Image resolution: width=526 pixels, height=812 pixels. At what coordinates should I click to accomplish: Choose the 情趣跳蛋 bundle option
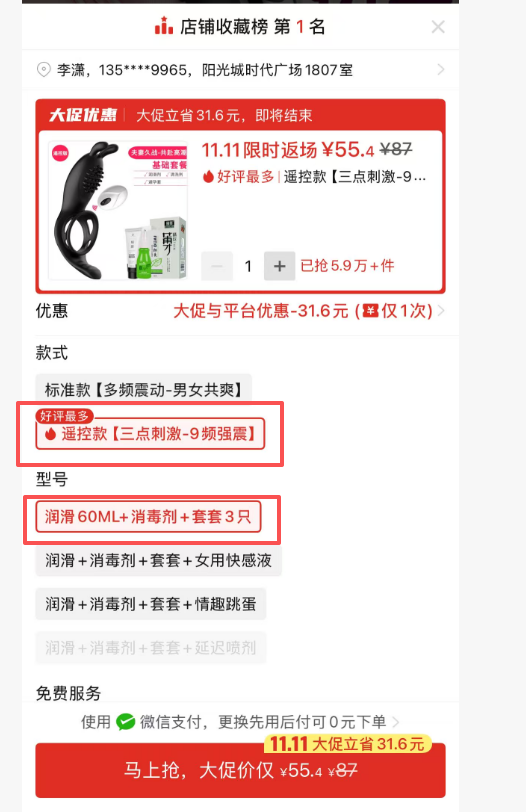pos(151,604)
